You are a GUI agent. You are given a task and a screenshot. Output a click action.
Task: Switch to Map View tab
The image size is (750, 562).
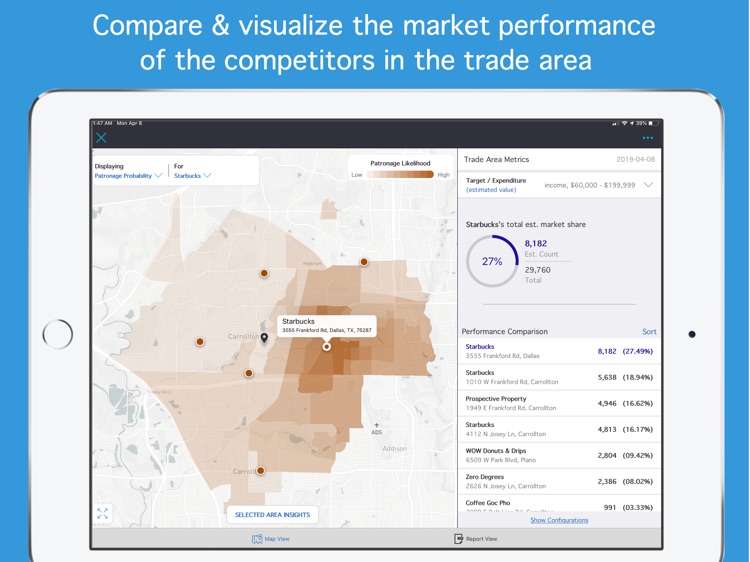point(271,539)
